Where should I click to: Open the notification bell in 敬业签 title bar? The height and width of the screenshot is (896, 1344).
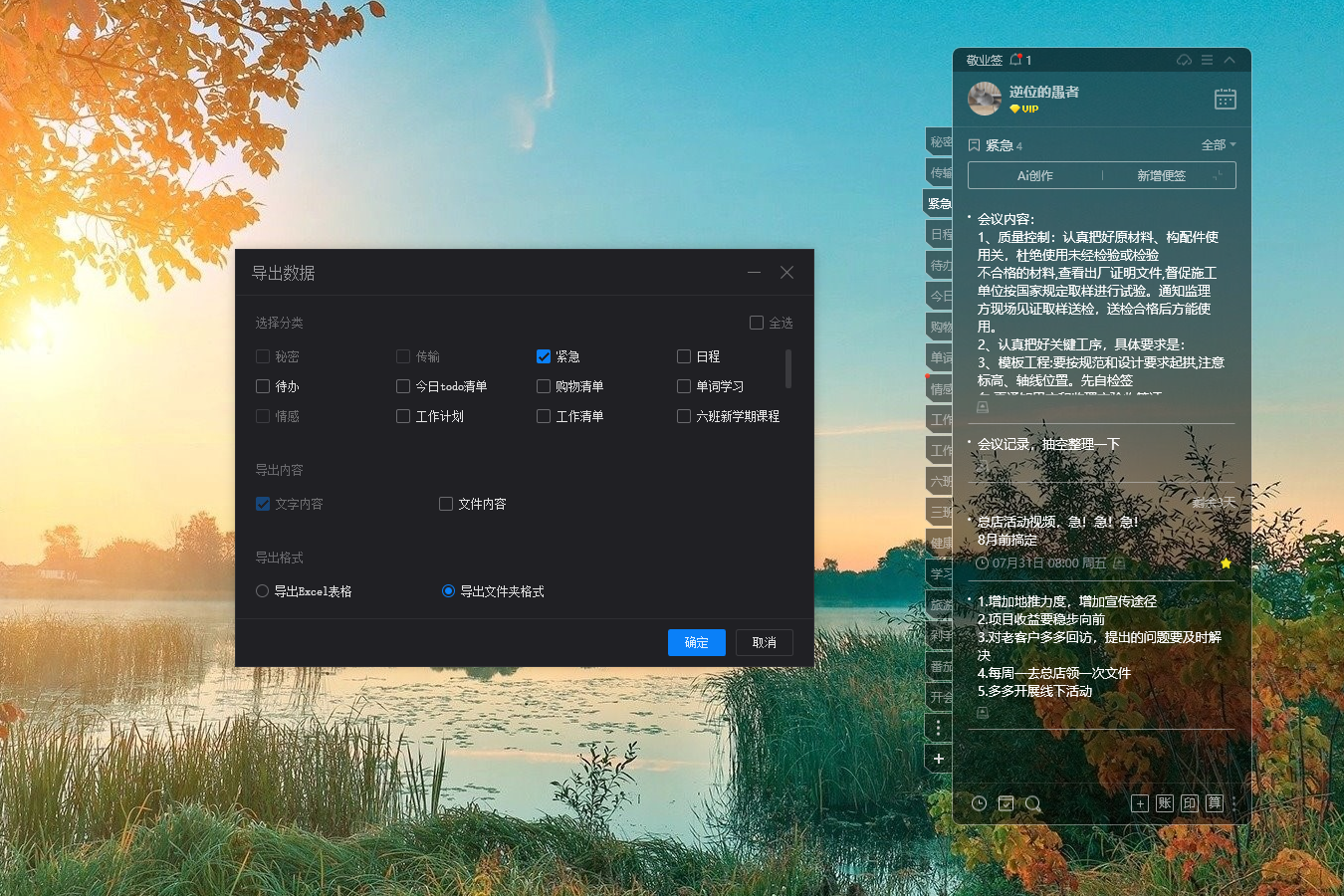coord(1015,60)
